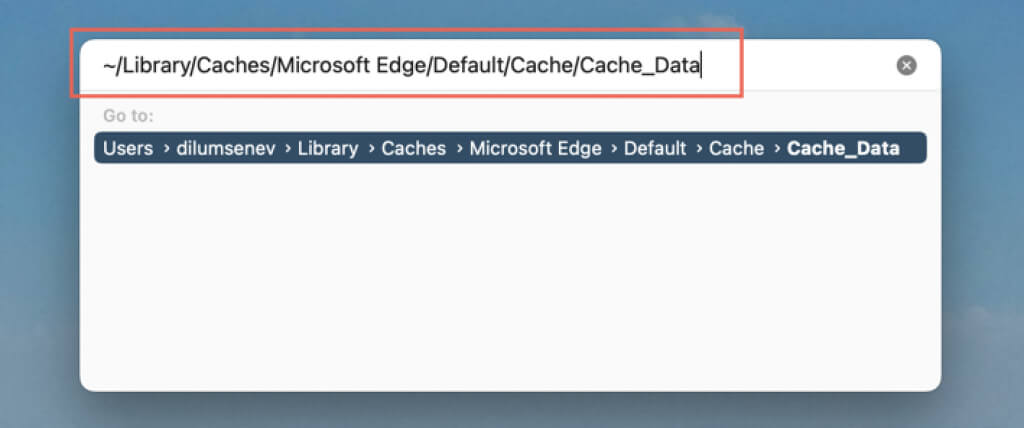Click the chevron before Cache_Data

tap(776, 149)
